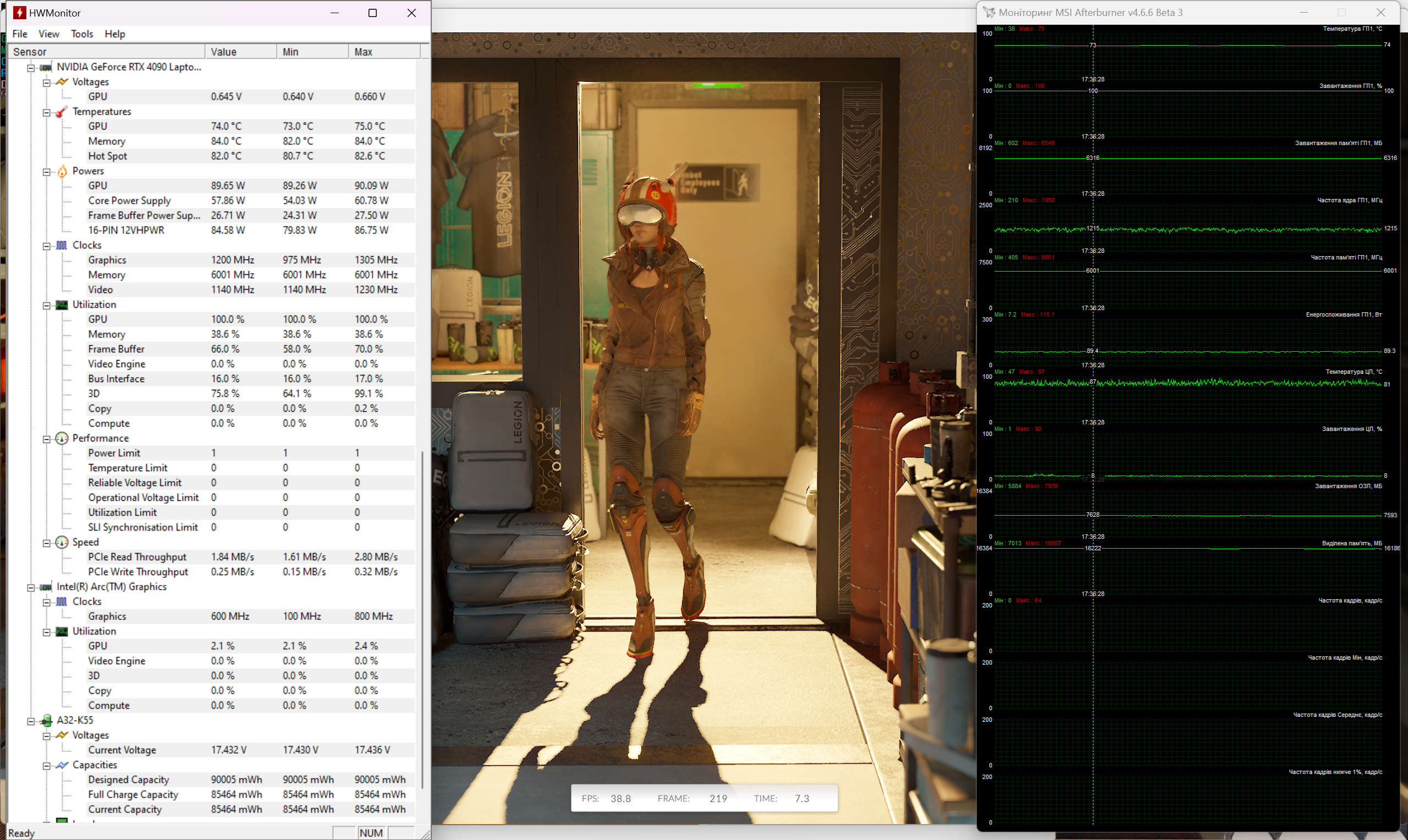Click the Max column header
The image size is (1408, 840).
coord(384,52)
